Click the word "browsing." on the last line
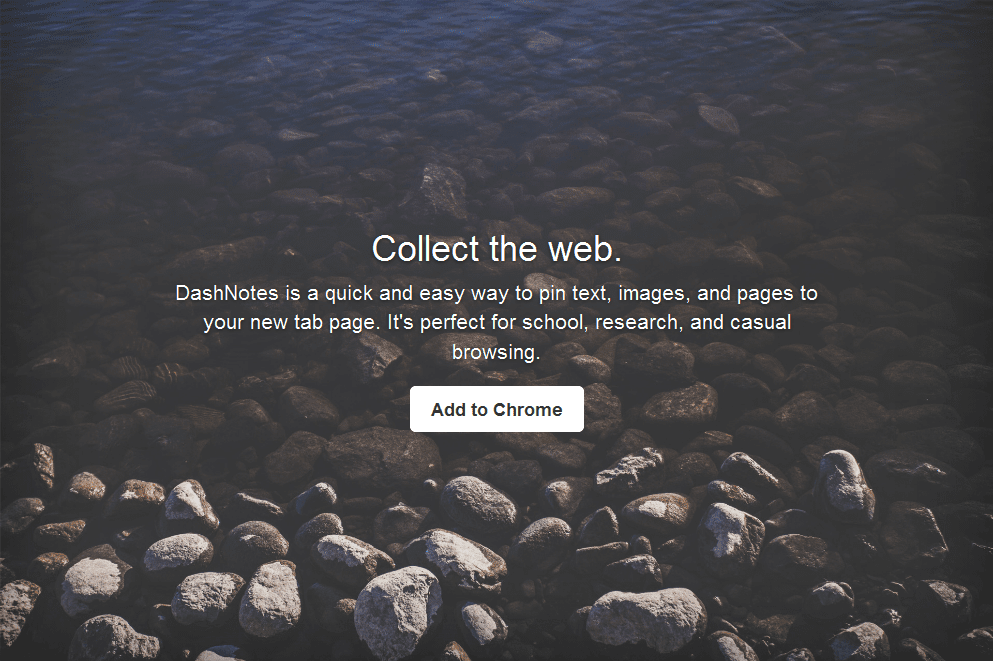Screen dimensions: 993x661 tap(496, 352)
